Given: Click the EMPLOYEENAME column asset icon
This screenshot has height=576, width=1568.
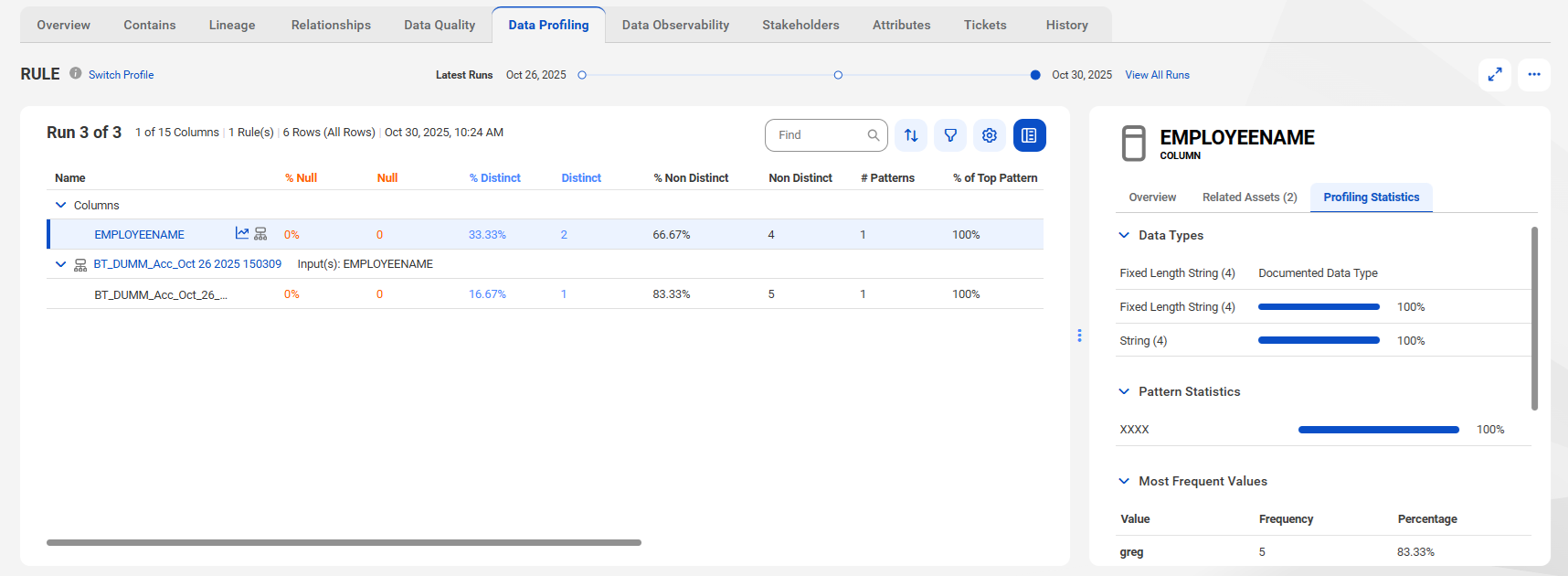Looking at the screenshot, I should (x=1134, y=144).
